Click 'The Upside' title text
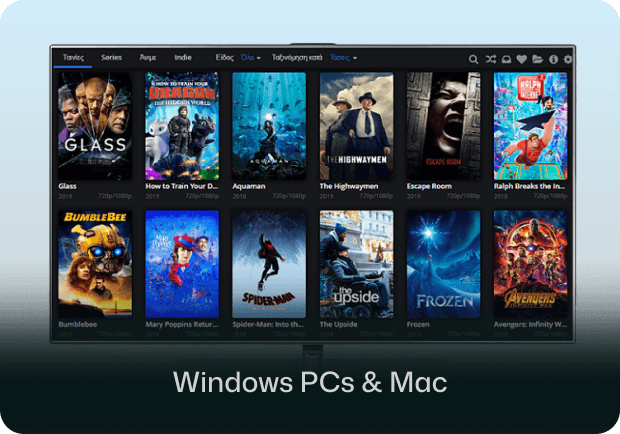The image size is (620, 434). coord(338,325)
